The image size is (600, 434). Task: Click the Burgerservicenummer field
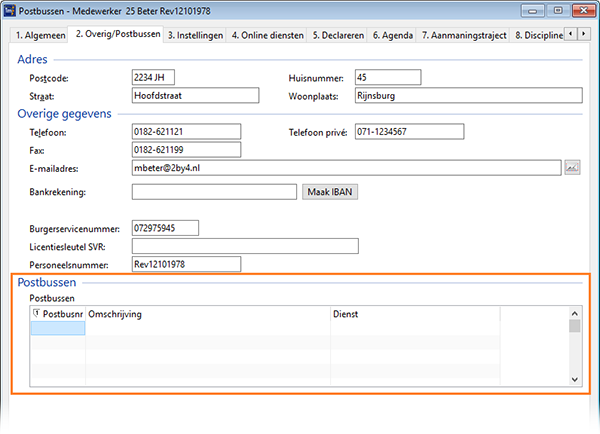pyautogui.click(x=165, y=228)
